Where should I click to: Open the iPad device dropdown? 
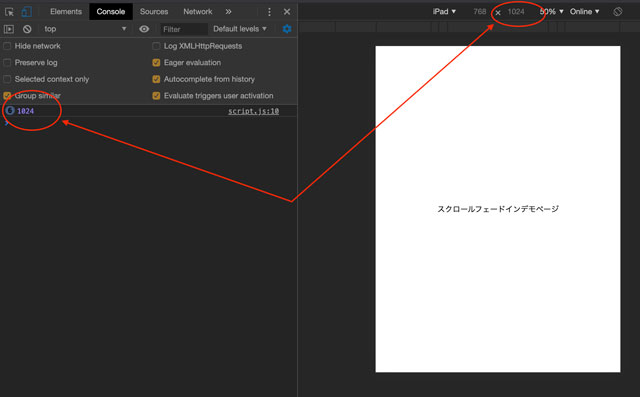click(444, 12)
